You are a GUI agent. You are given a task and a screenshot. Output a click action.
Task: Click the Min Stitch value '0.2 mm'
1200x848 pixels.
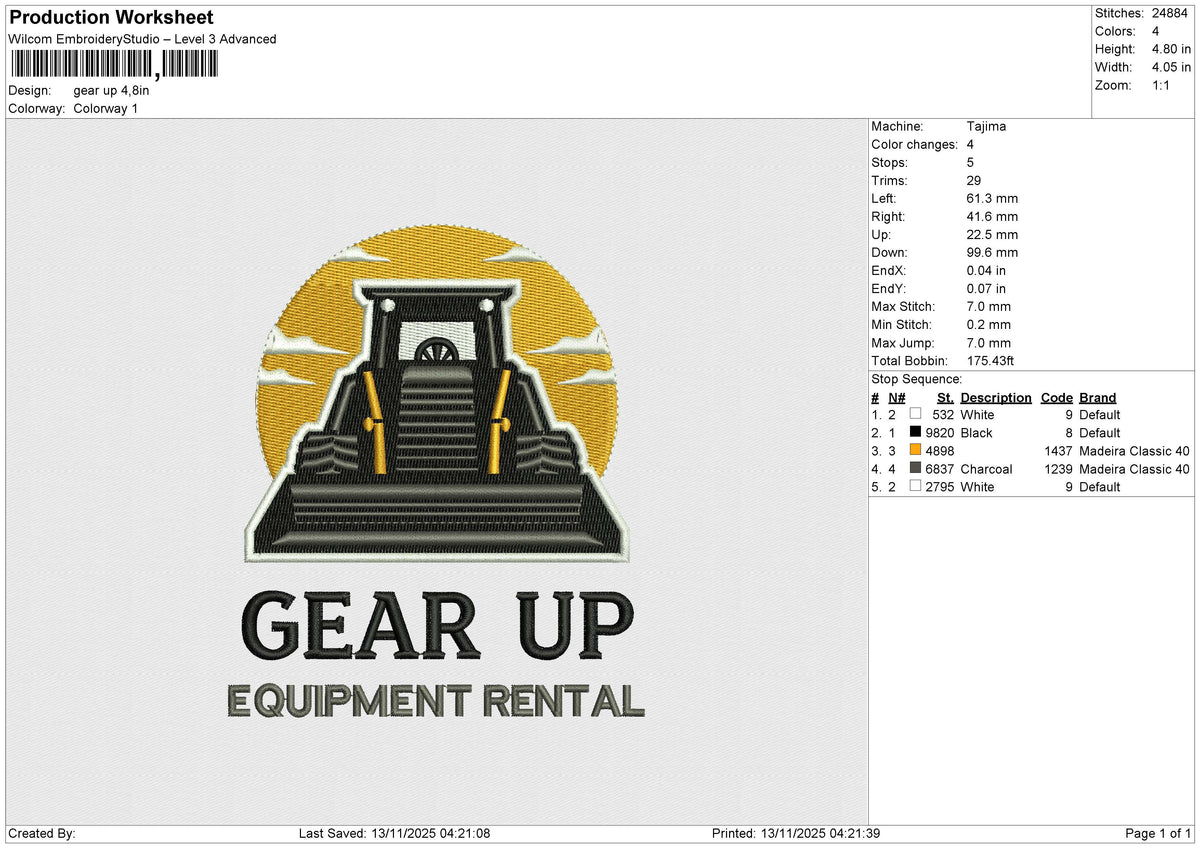(989, 324)
